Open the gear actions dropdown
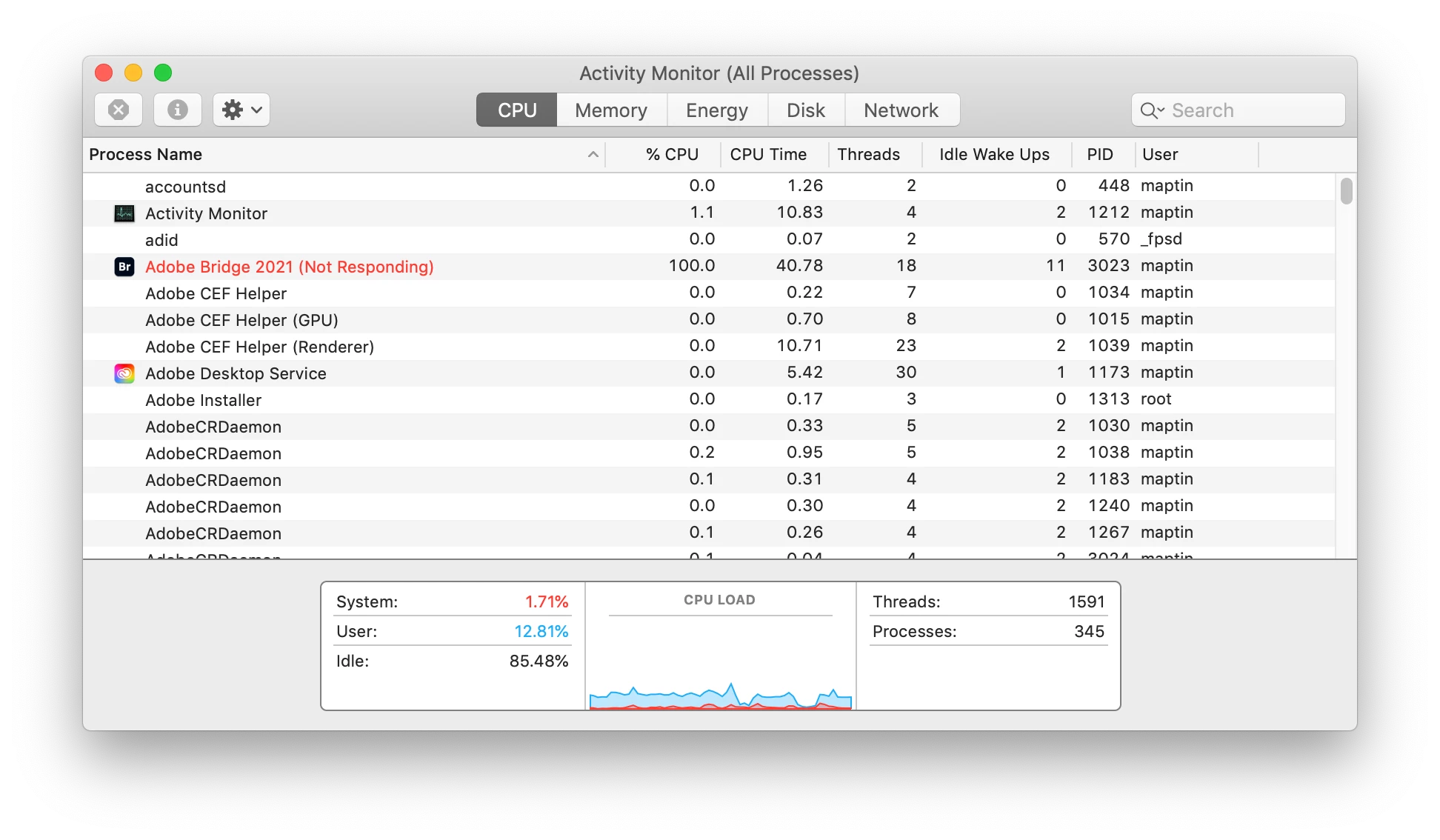This screenshot has width=1440, height=840. click(x=241, y=110)
